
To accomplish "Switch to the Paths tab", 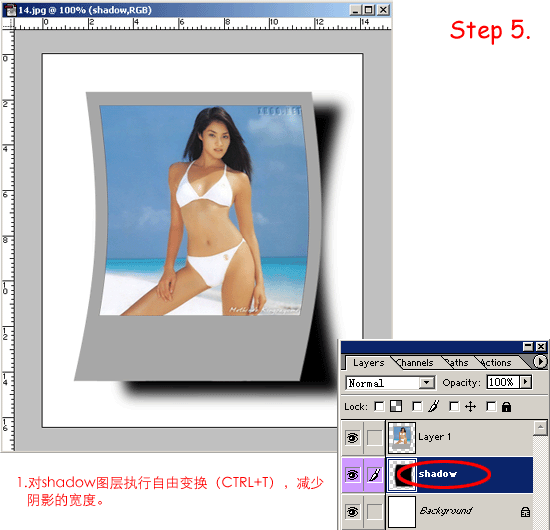I will (x=457, y=362).
